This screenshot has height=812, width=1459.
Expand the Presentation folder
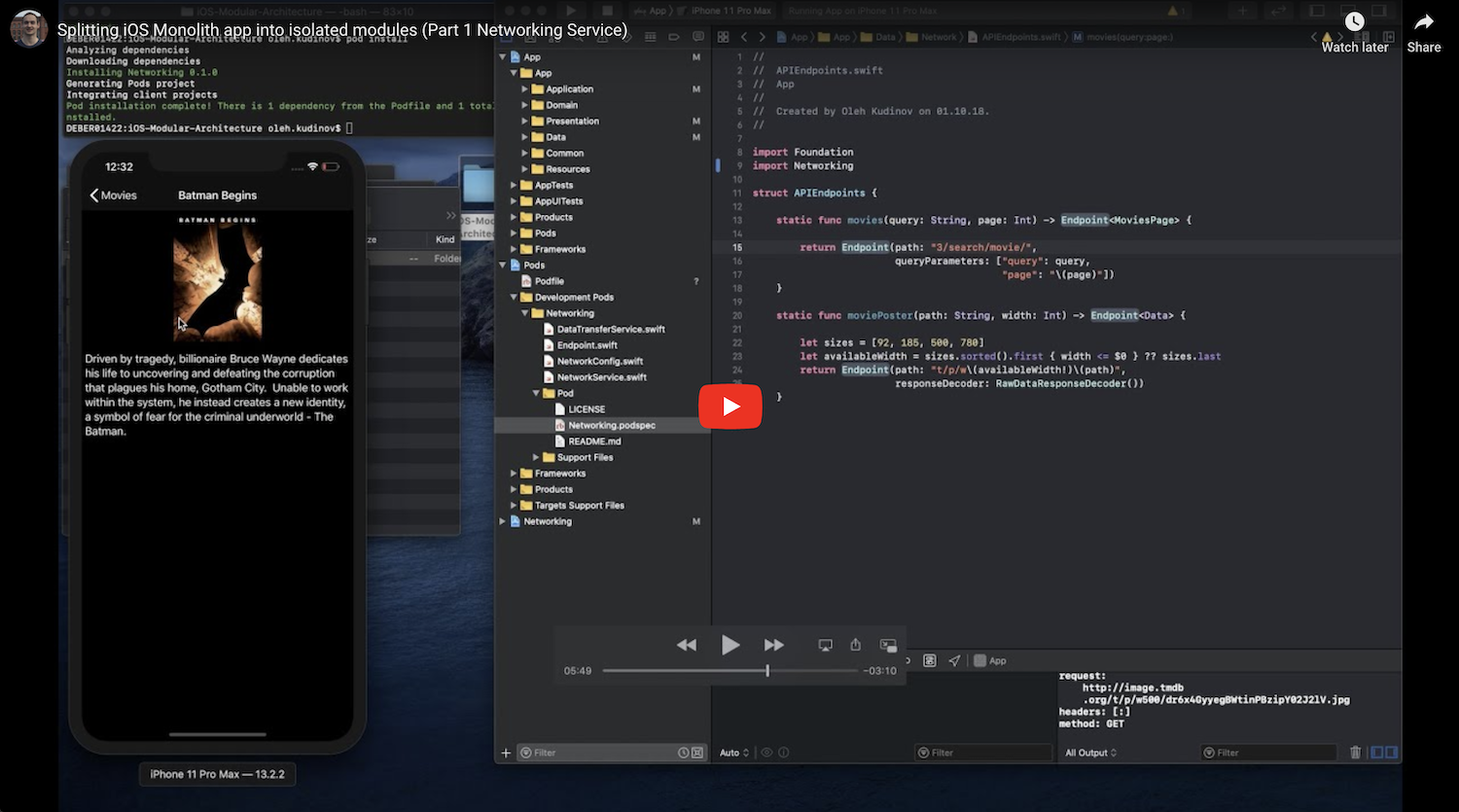coord(525,121)
